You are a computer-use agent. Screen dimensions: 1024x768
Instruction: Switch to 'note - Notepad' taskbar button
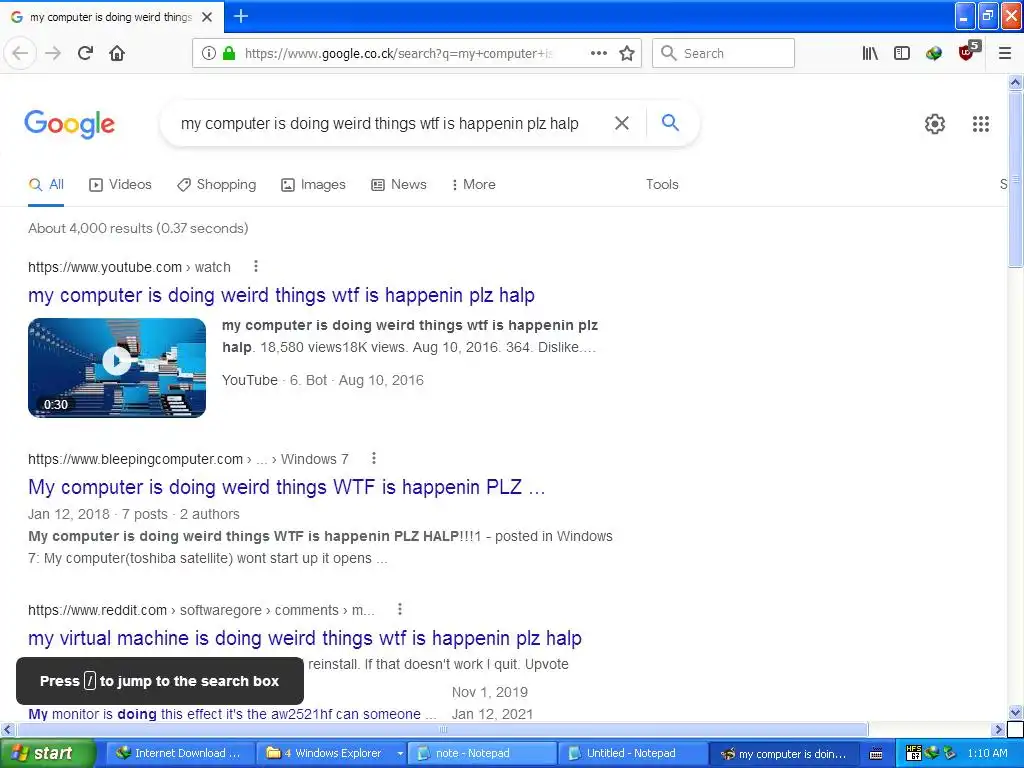click(x=482, y=754)
